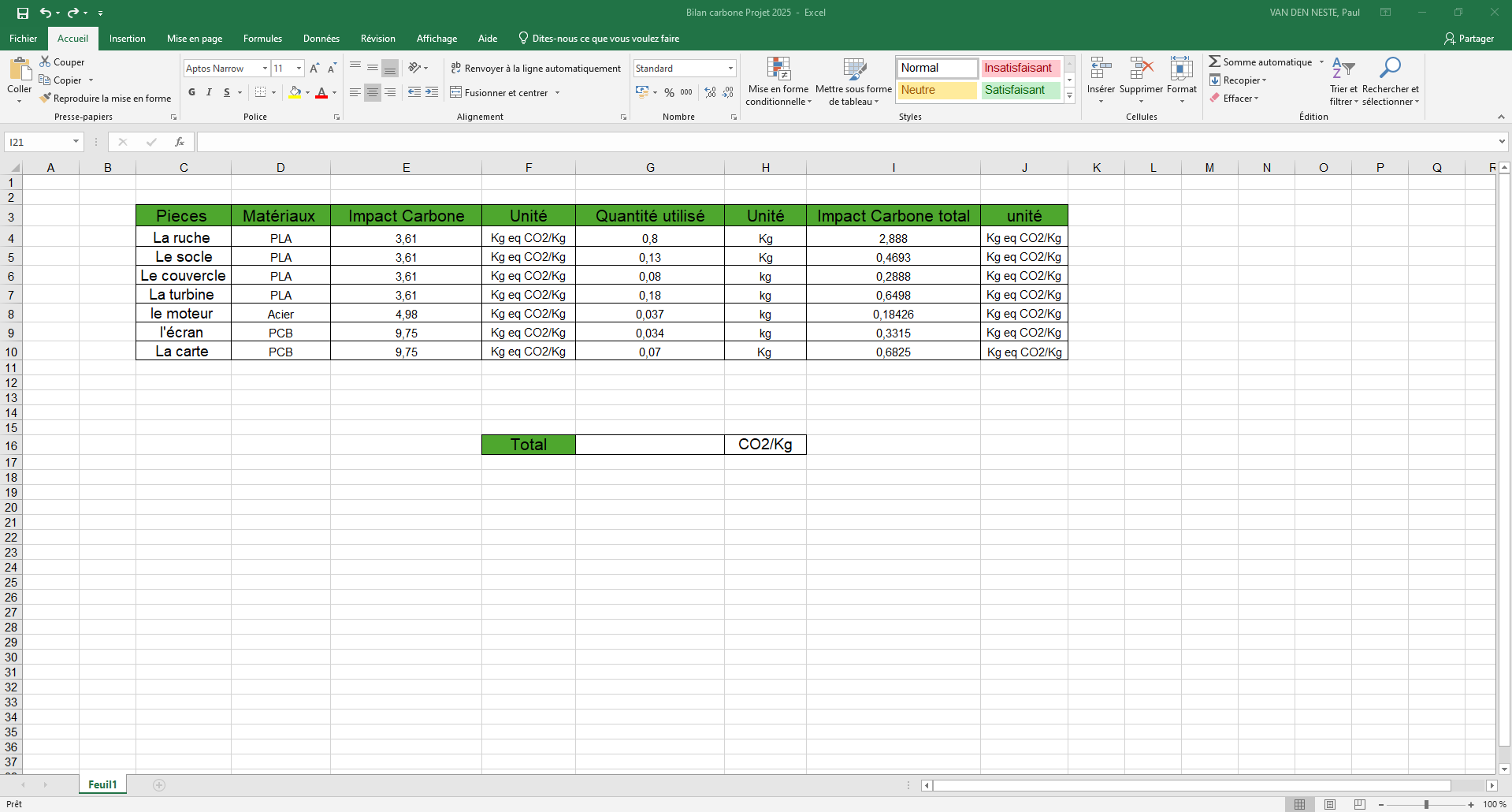
Task: Toggle italic formatting with I button
Action: click(209, 92)
